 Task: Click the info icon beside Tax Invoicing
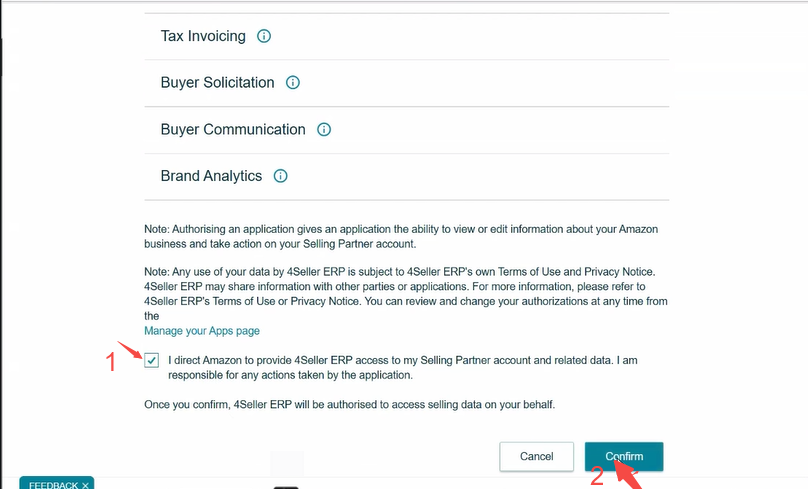click(x=264, y=36)
